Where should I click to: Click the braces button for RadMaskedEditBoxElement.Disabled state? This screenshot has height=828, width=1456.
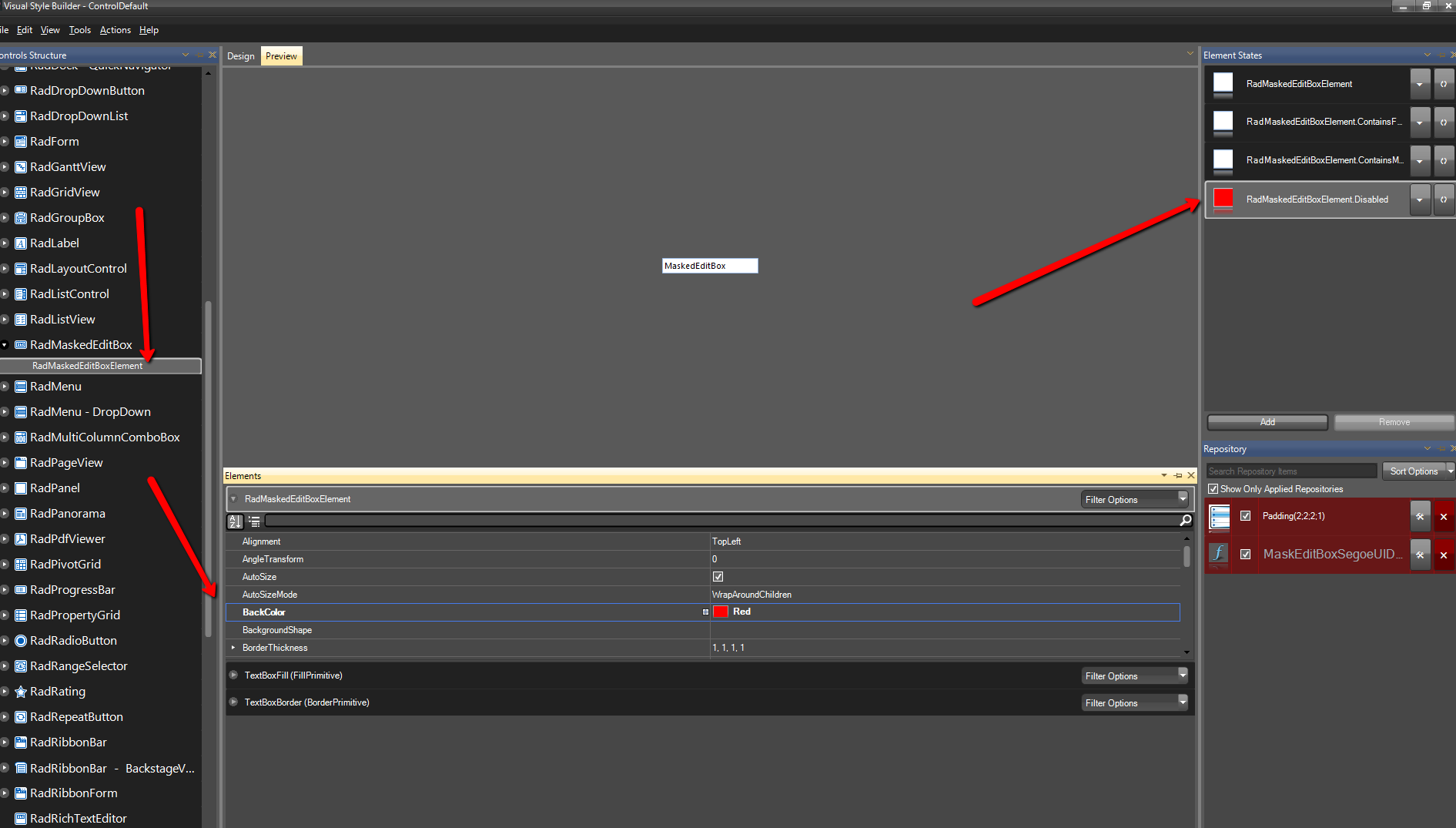pos(1444,199)
